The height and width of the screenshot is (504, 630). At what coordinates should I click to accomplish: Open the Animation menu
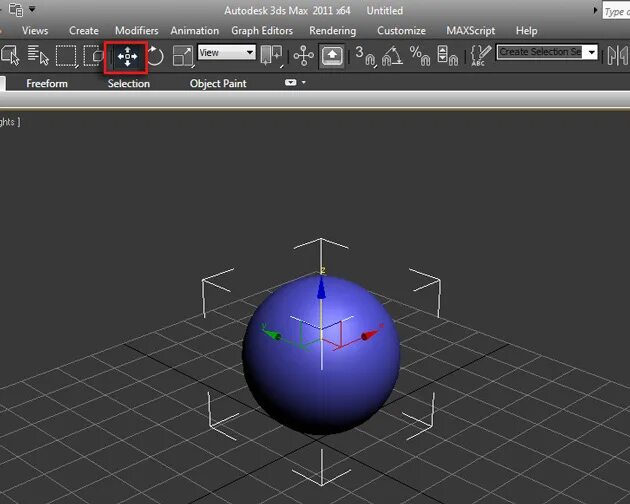[194, 31]
